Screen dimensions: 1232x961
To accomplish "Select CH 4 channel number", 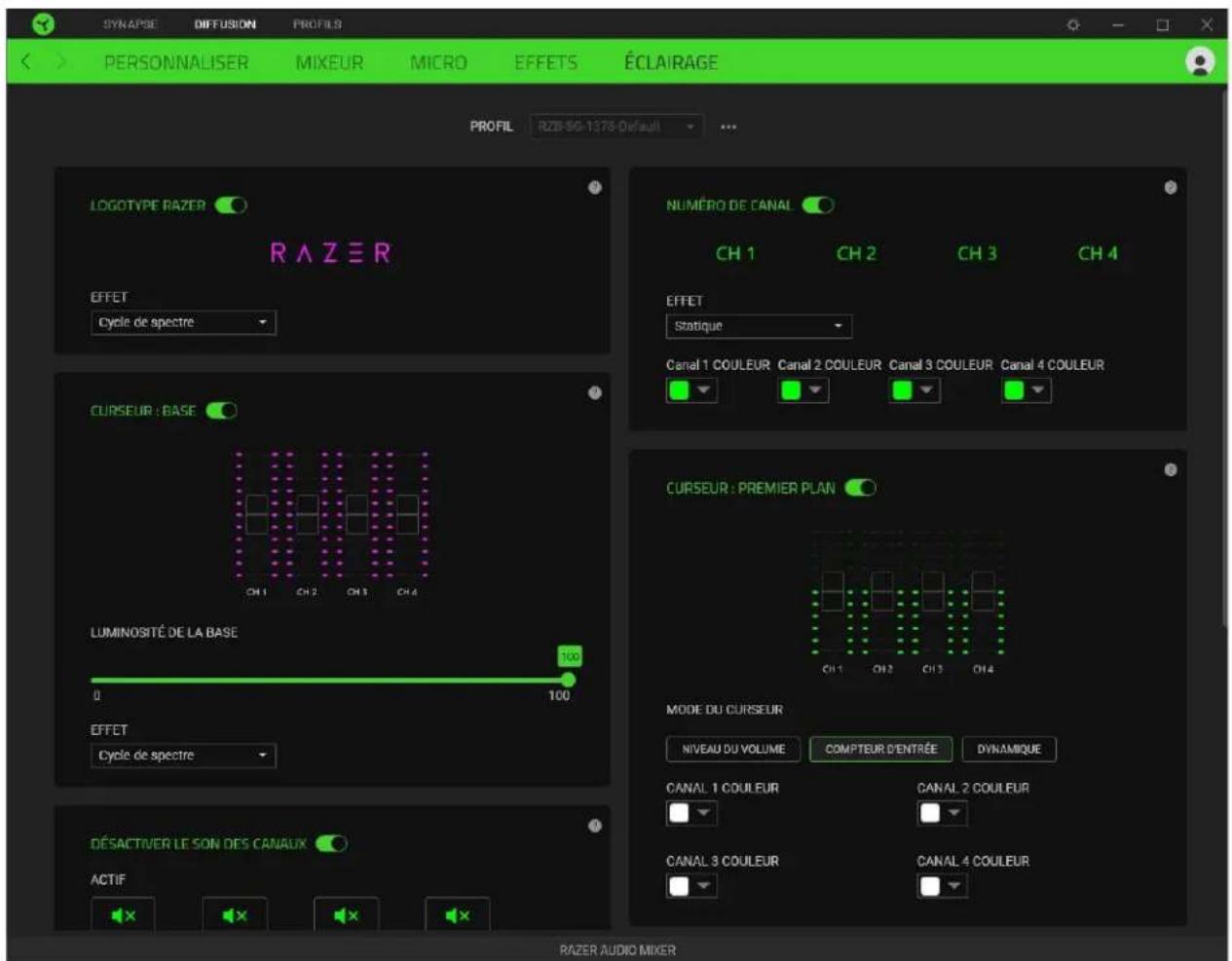I will pos(1098,253).
